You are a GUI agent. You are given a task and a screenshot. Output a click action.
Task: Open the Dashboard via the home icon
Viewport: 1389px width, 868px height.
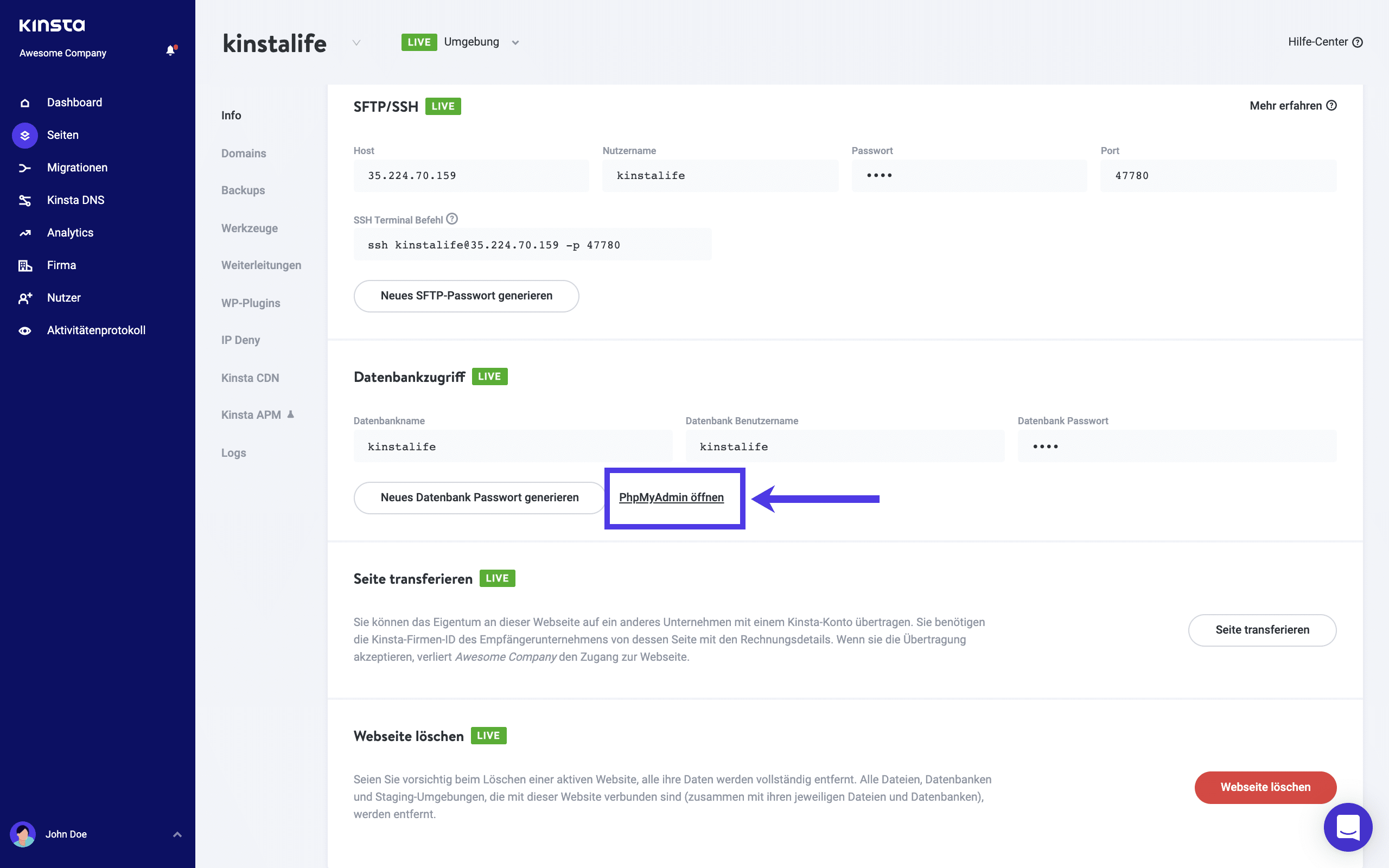pos(24,102)
